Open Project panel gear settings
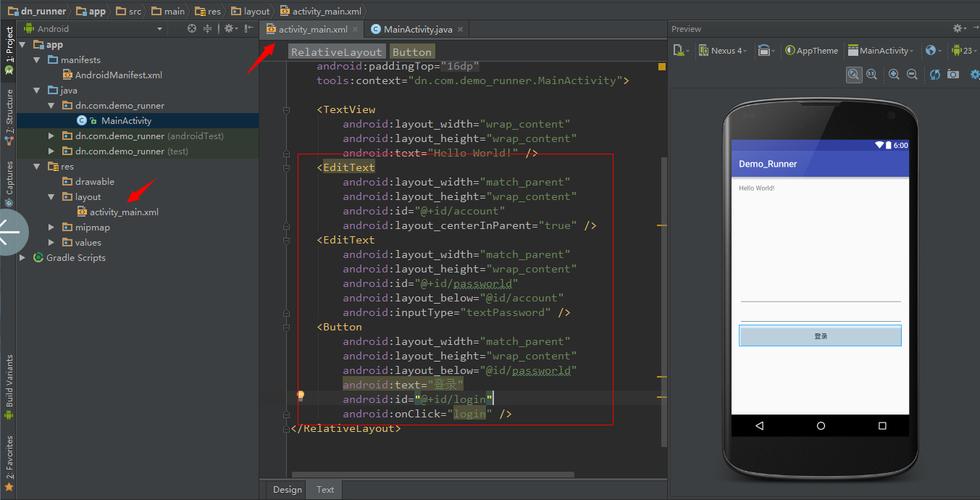 click(229, 29)
